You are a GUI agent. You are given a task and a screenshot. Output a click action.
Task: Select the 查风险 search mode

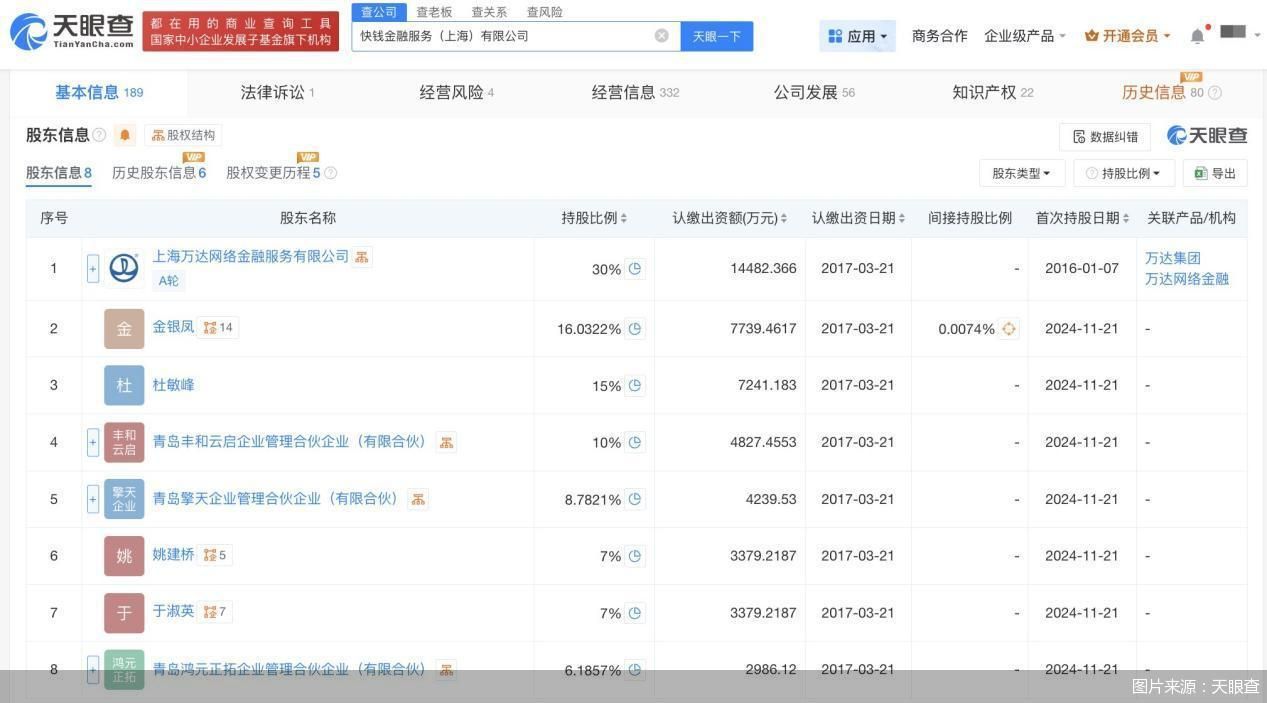click(x=544, y=12)
